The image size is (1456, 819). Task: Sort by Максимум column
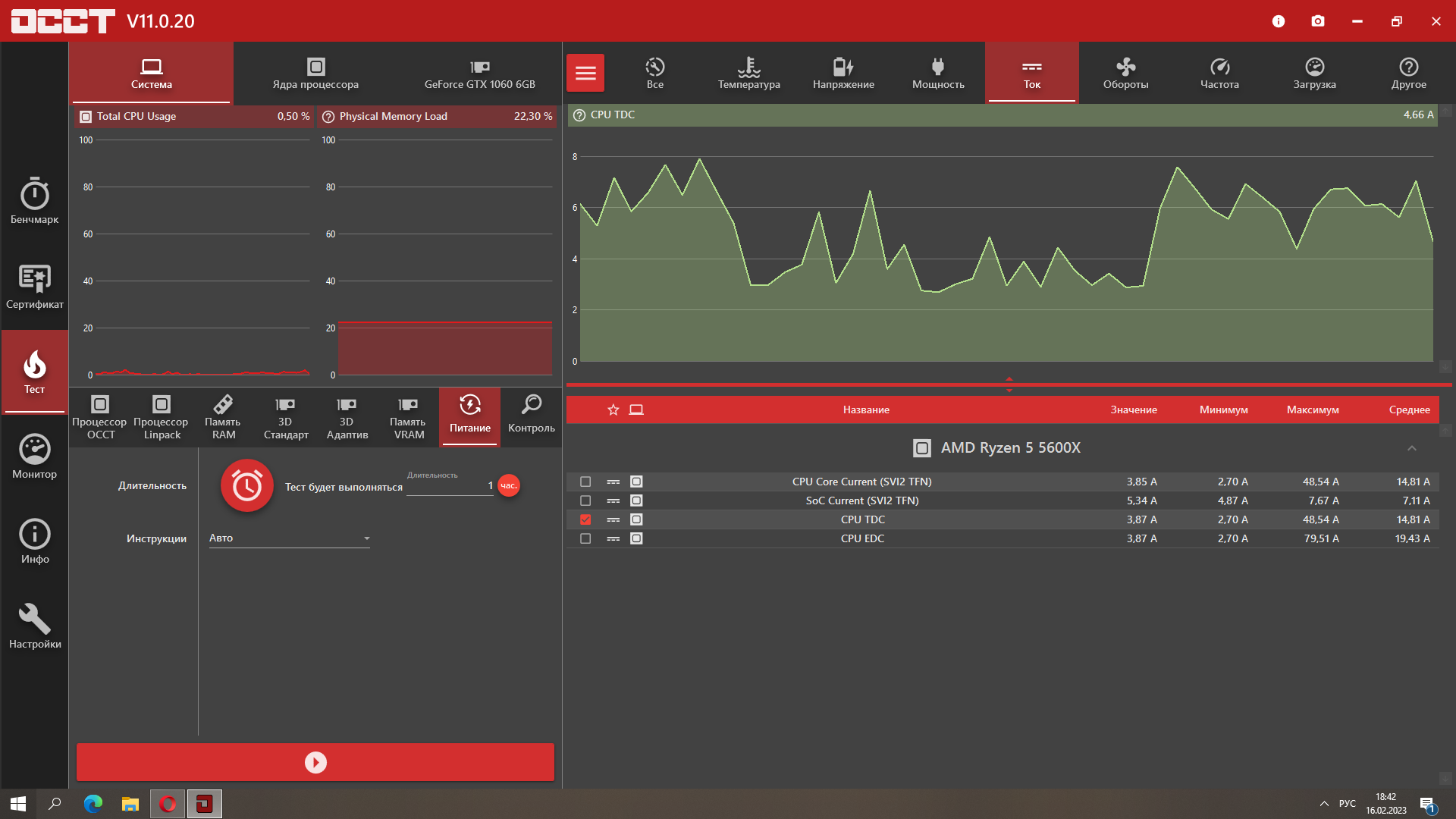tap(1313, 409)
